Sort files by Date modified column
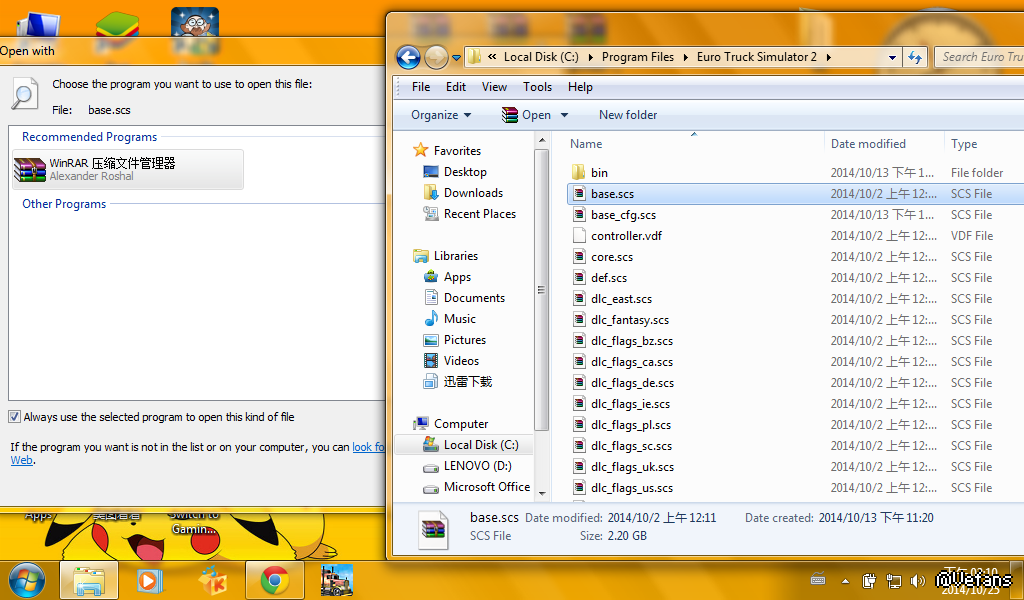 pos(868,144)
